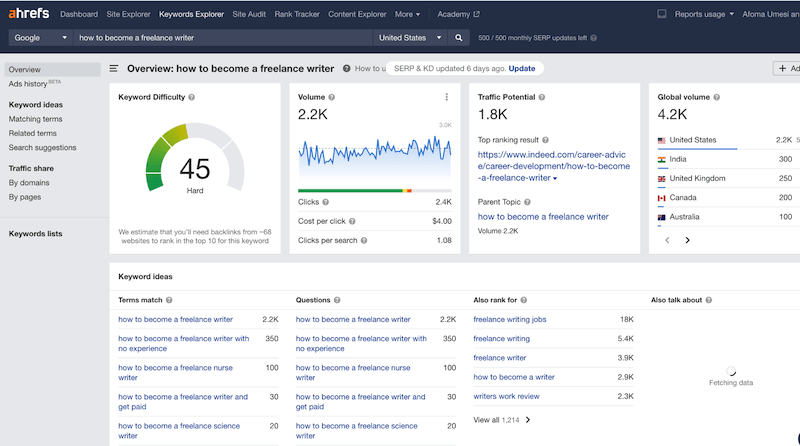Open Site Explorer from the top navigation

pyautogui.click(x=129, y=14)
